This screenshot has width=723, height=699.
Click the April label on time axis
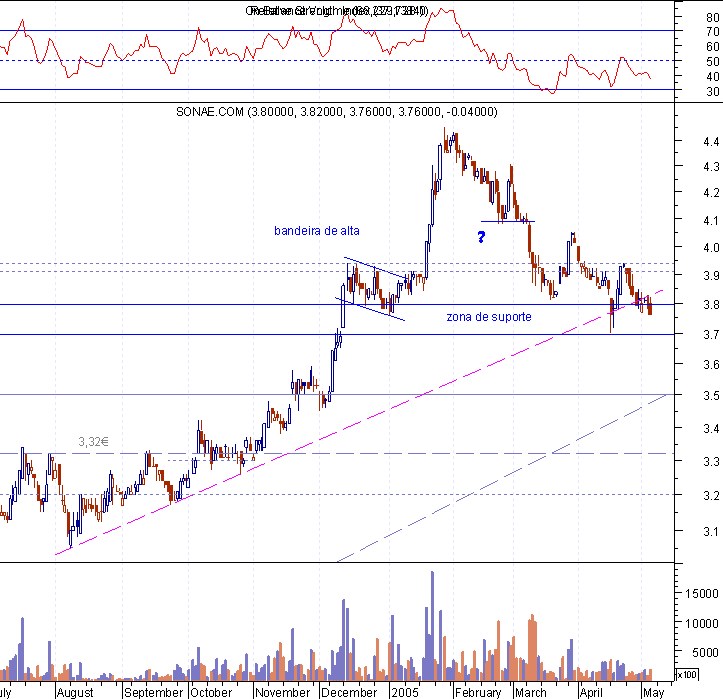(x=591, y=693)
